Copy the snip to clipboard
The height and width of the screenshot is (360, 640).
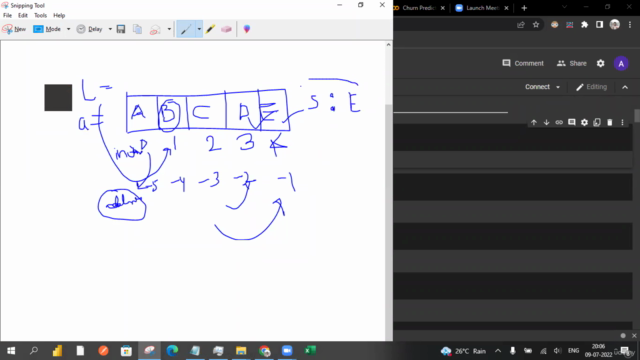(138, 29)
